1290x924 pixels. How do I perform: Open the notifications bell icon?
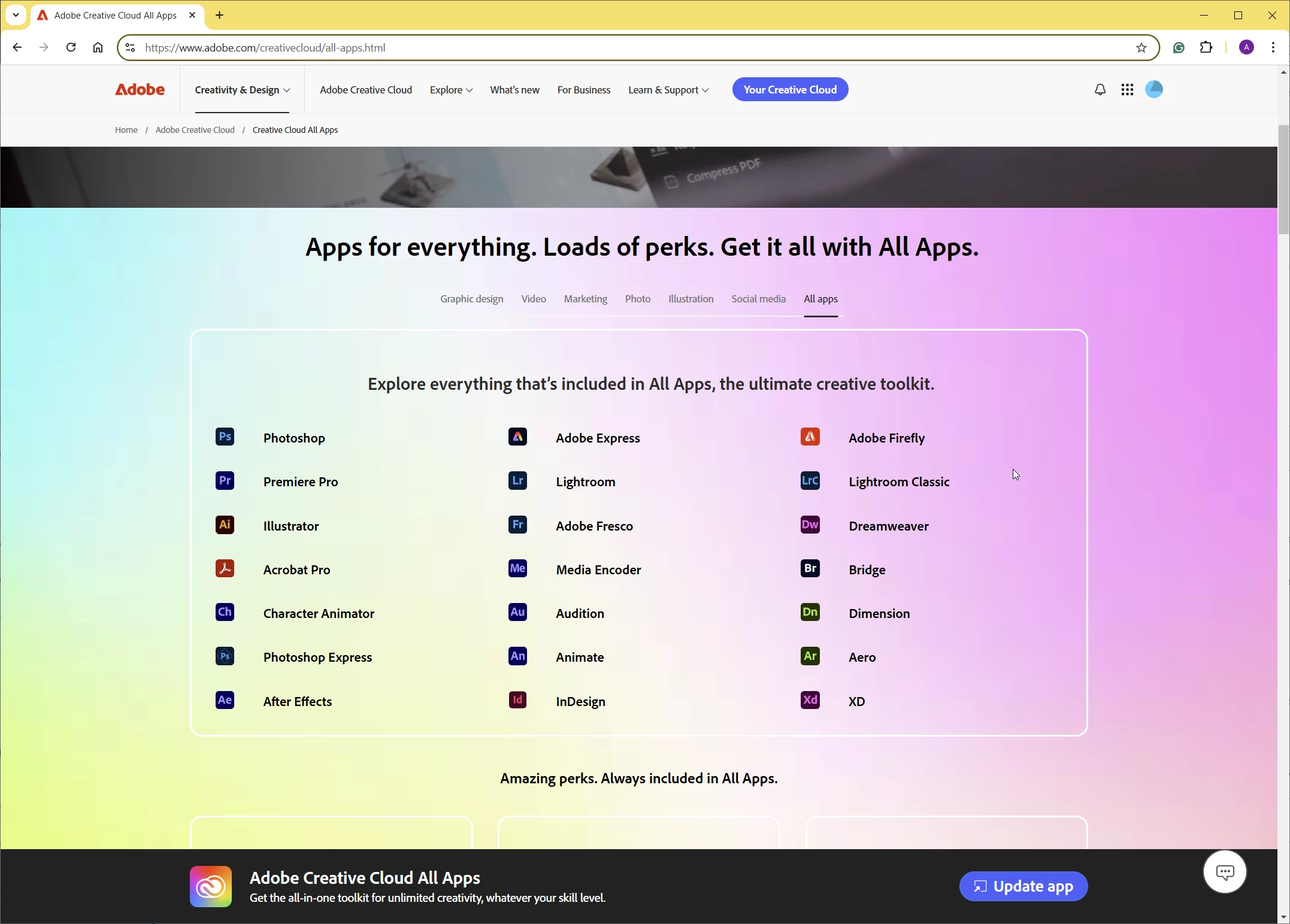[x=1100, y=90]
